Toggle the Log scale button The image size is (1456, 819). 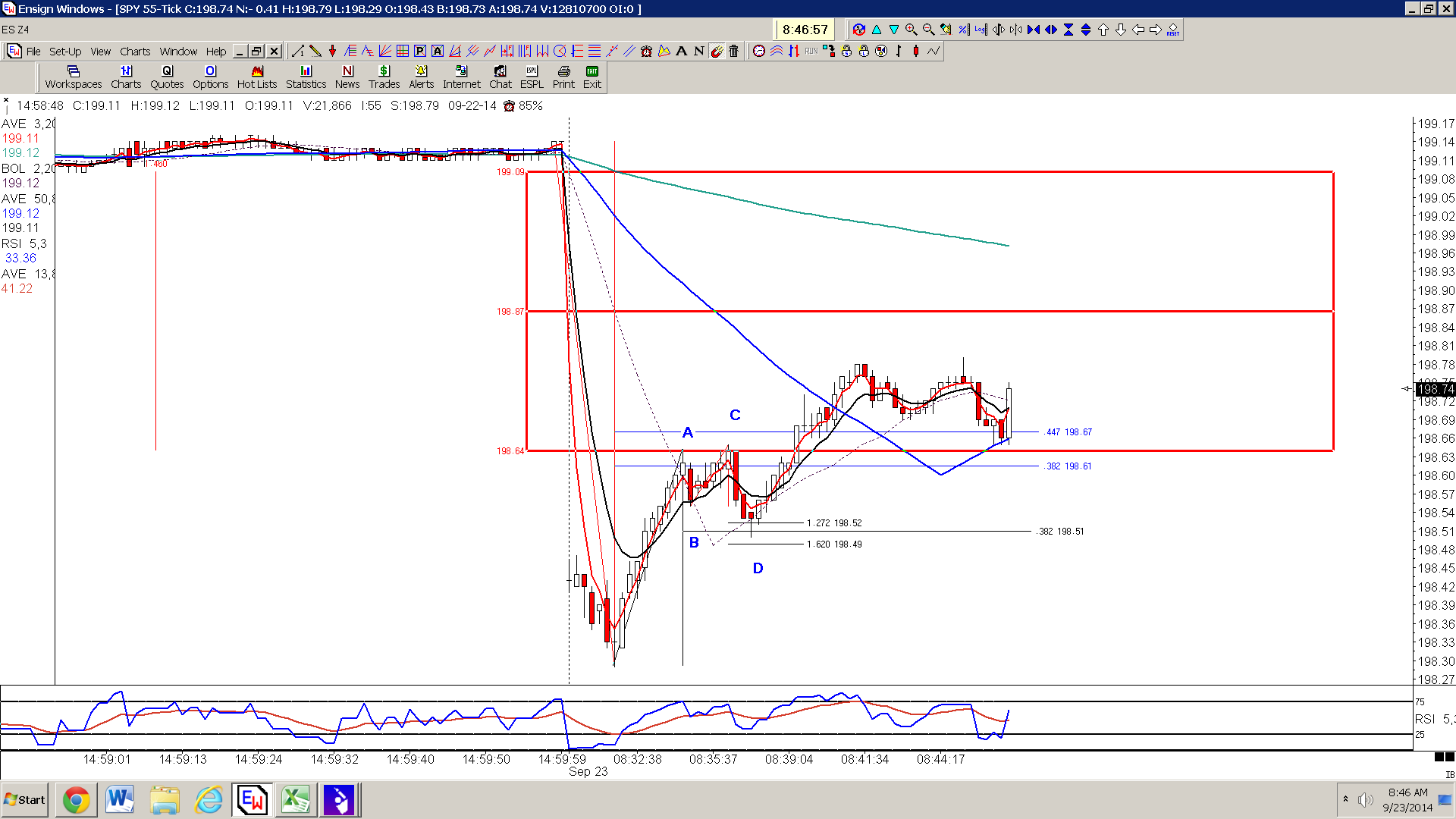pos(981,30)
